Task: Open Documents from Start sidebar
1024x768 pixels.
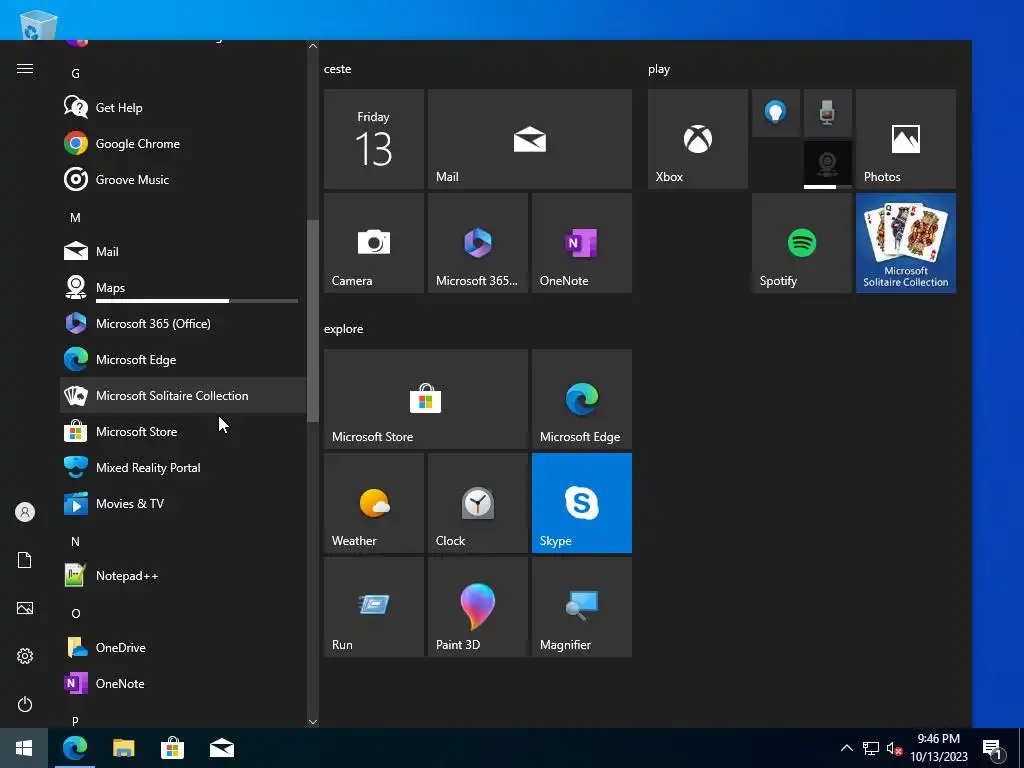Action: click(25, 560)
